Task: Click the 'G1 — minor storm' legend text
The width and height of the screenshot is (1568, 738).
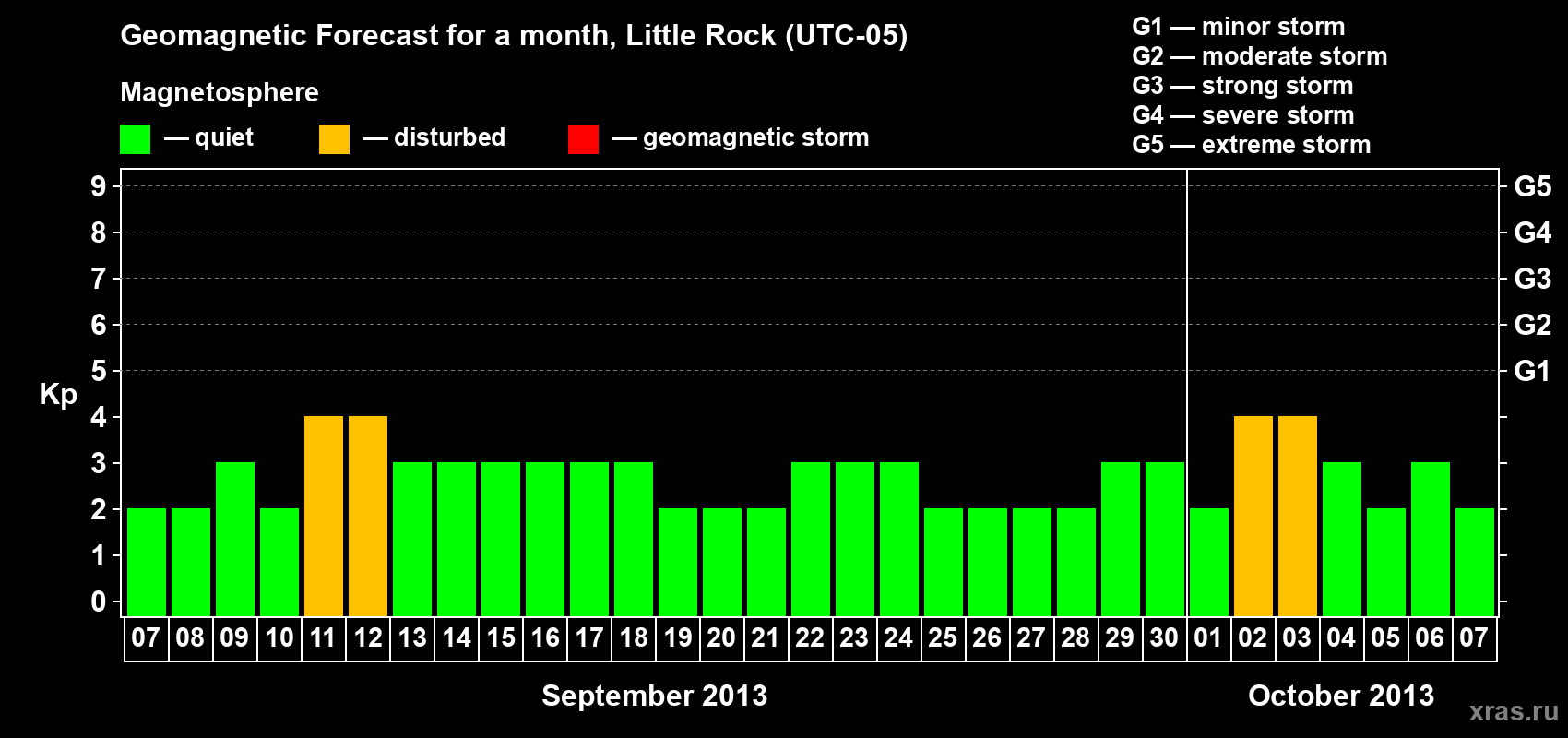Action: pyautogui.click(x=1239, y=27)
